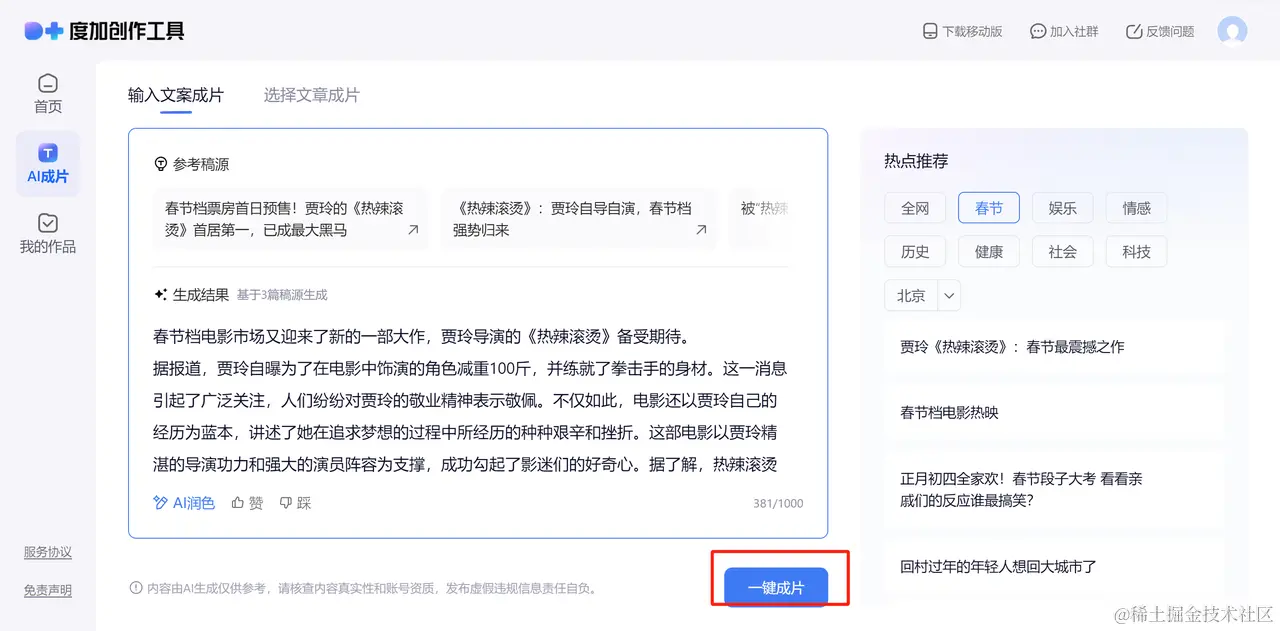Click the 生成结果 heading label
Viewport: 1280px width, 631px height.
coord(201,295)
